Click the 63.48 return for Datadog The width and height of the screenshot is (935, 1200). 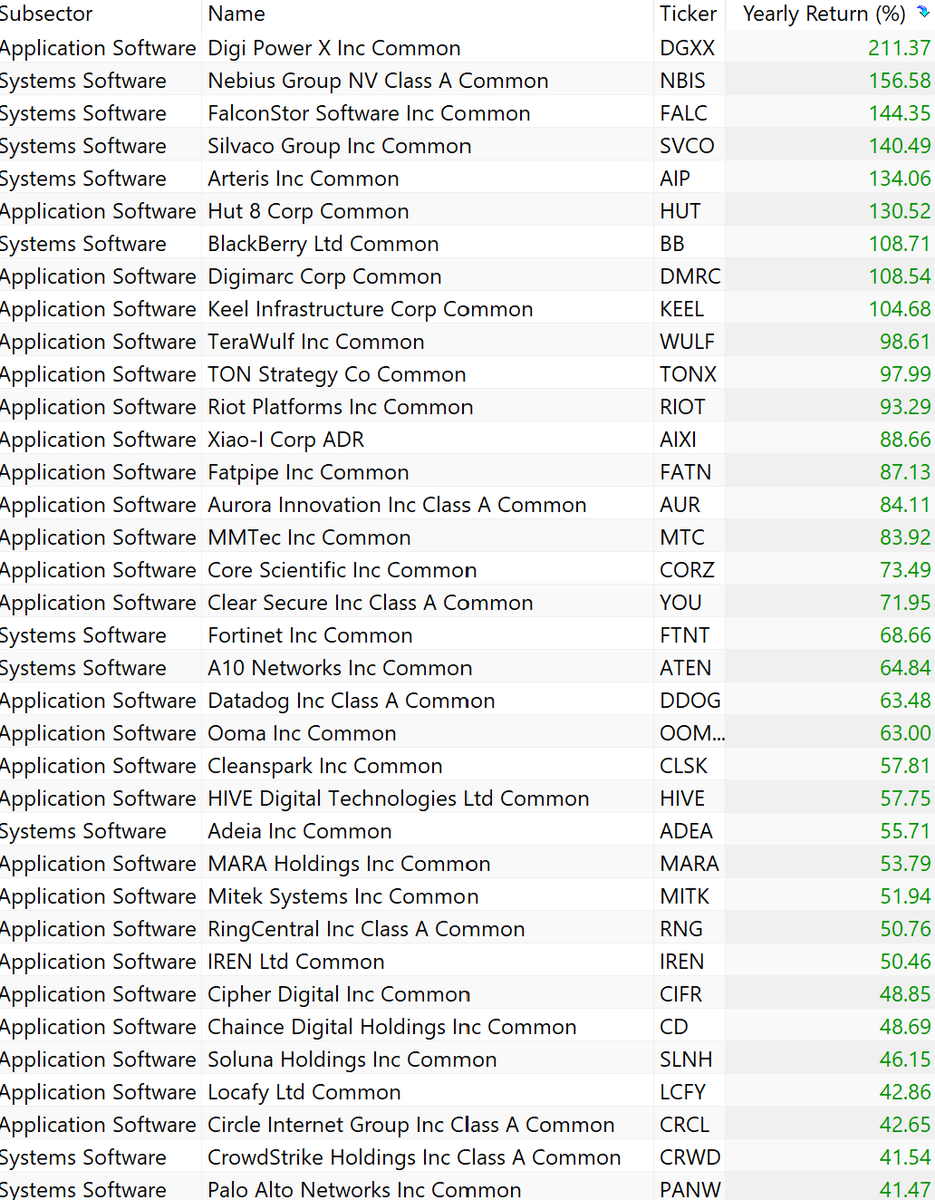[905, 700]
